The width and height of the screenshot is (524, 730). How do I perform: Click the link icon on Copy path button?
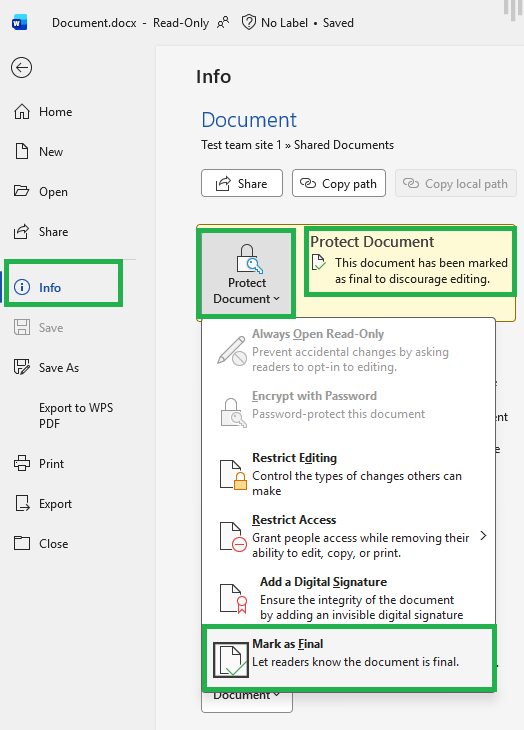[308, 183]
